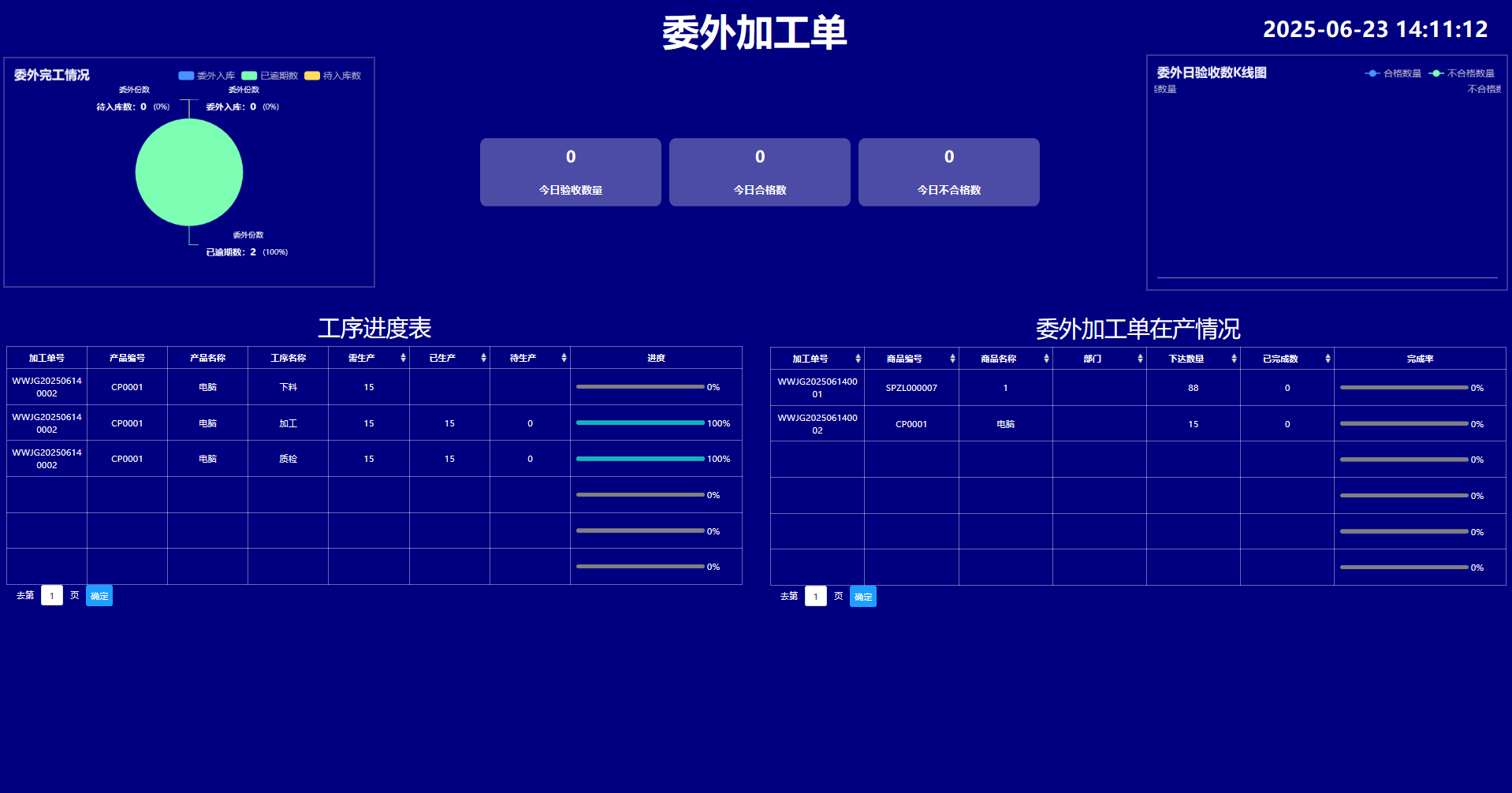Expand sorting on the 已完成数 column
Screen dimensions: 1512x793
pos(1328,358)
